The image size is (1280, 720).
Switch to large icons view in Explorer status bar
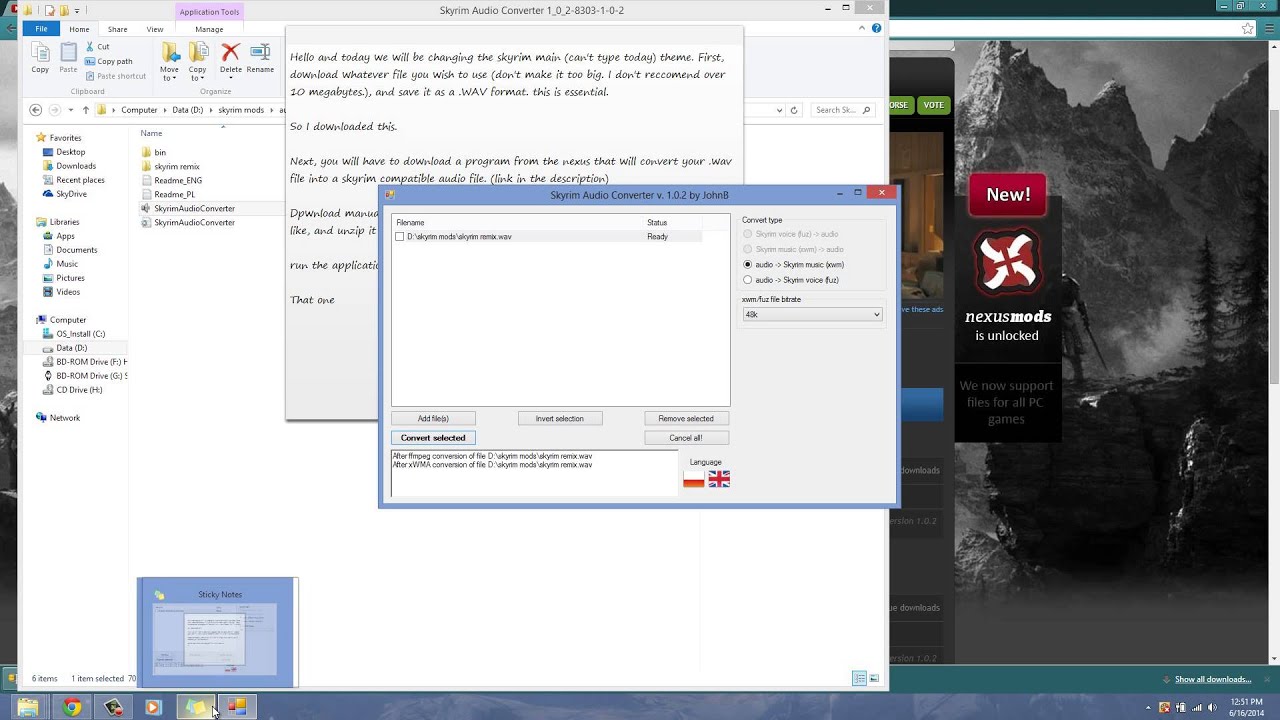(874, 679)
